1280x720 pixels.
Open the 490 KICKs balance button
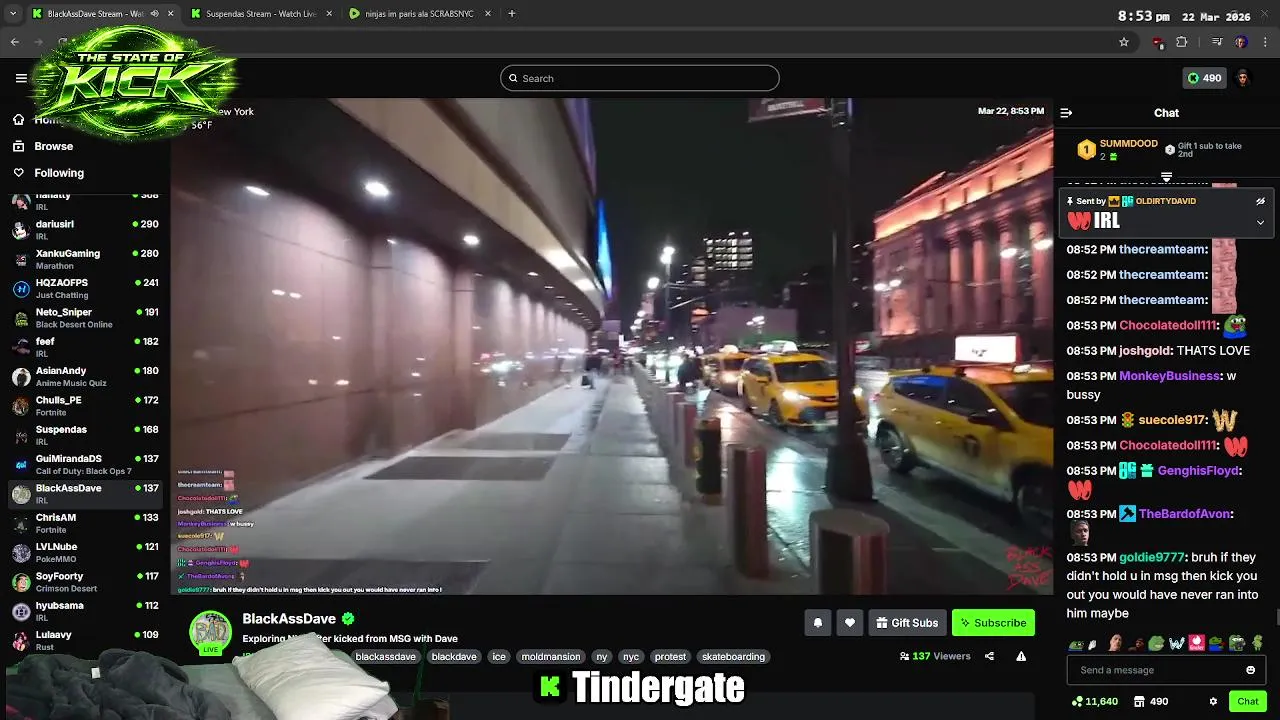pyautogui.click(x=1204, y=78)
